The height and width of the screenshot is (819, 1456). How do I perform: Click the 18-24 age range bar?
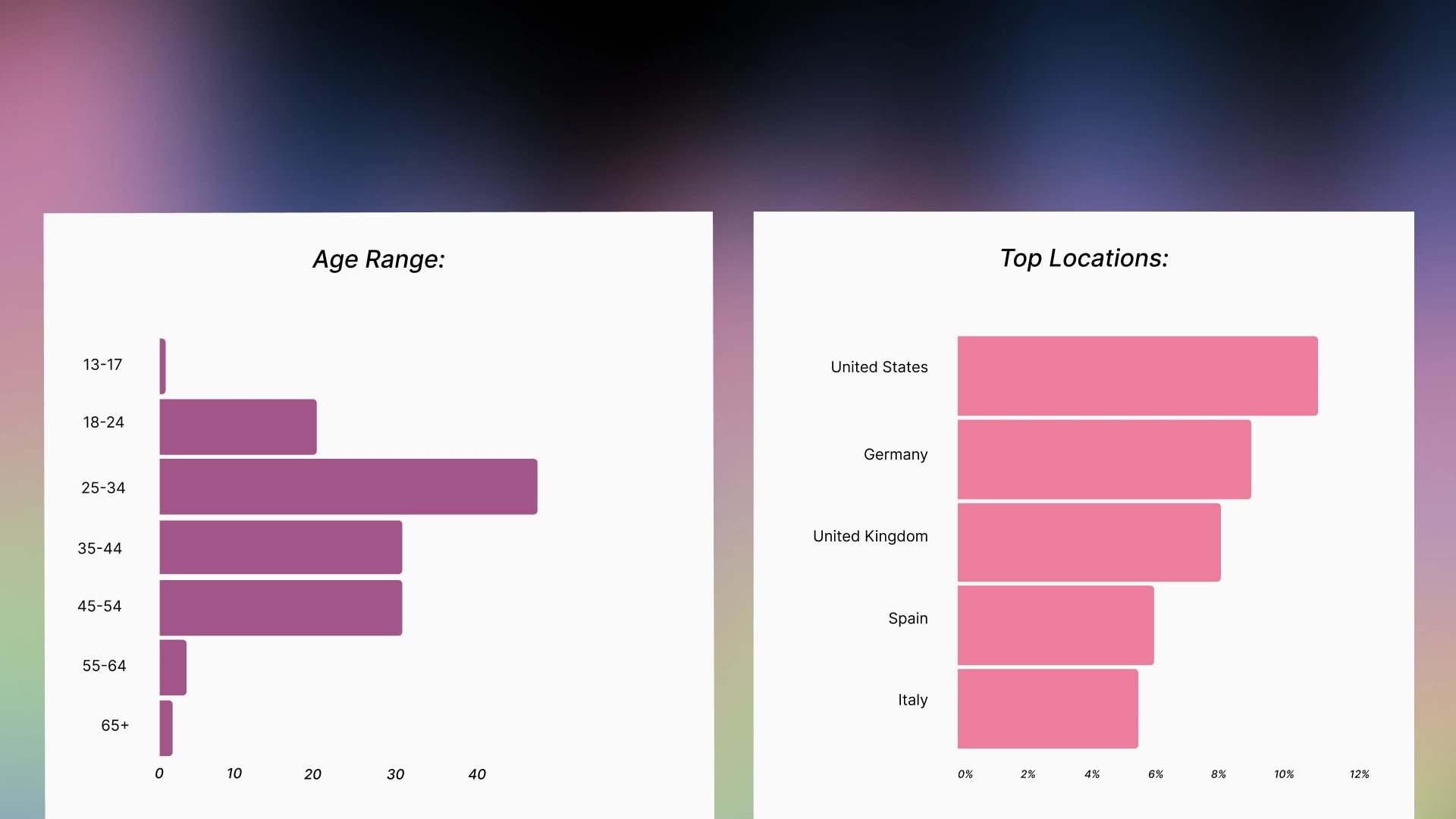click(x=238, y=427)
